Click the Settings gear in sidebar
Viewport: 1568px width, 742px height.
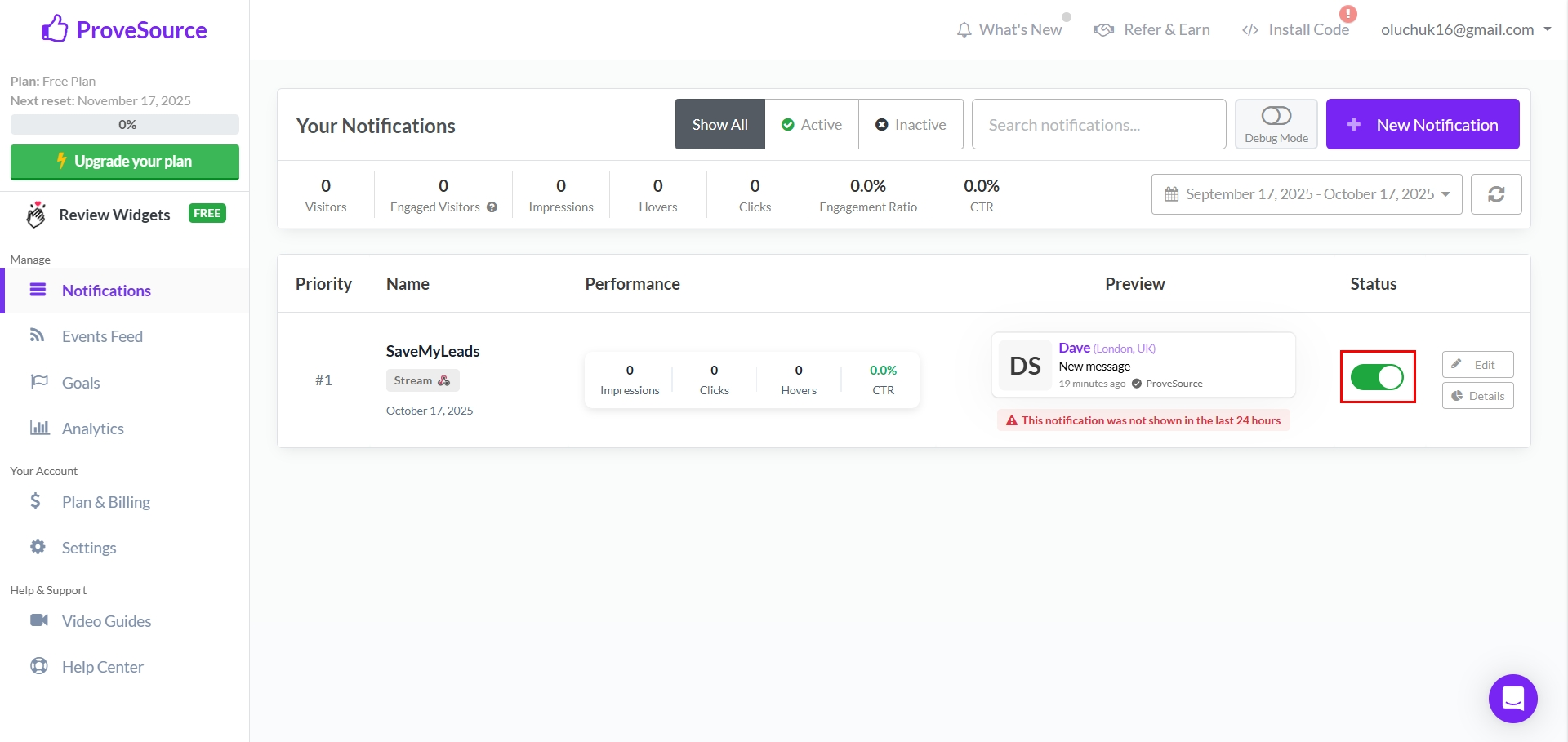[x=38, y=547]
